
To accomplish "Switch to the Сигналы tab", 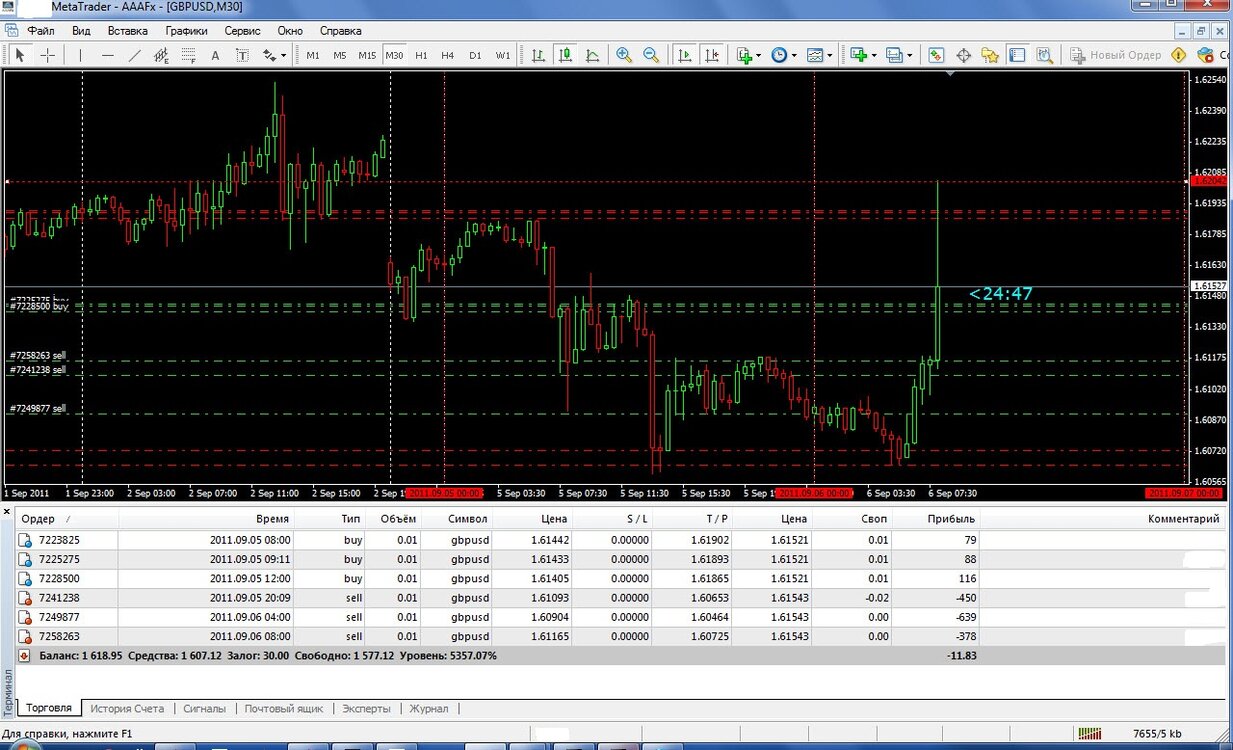I will coord(204,708).
